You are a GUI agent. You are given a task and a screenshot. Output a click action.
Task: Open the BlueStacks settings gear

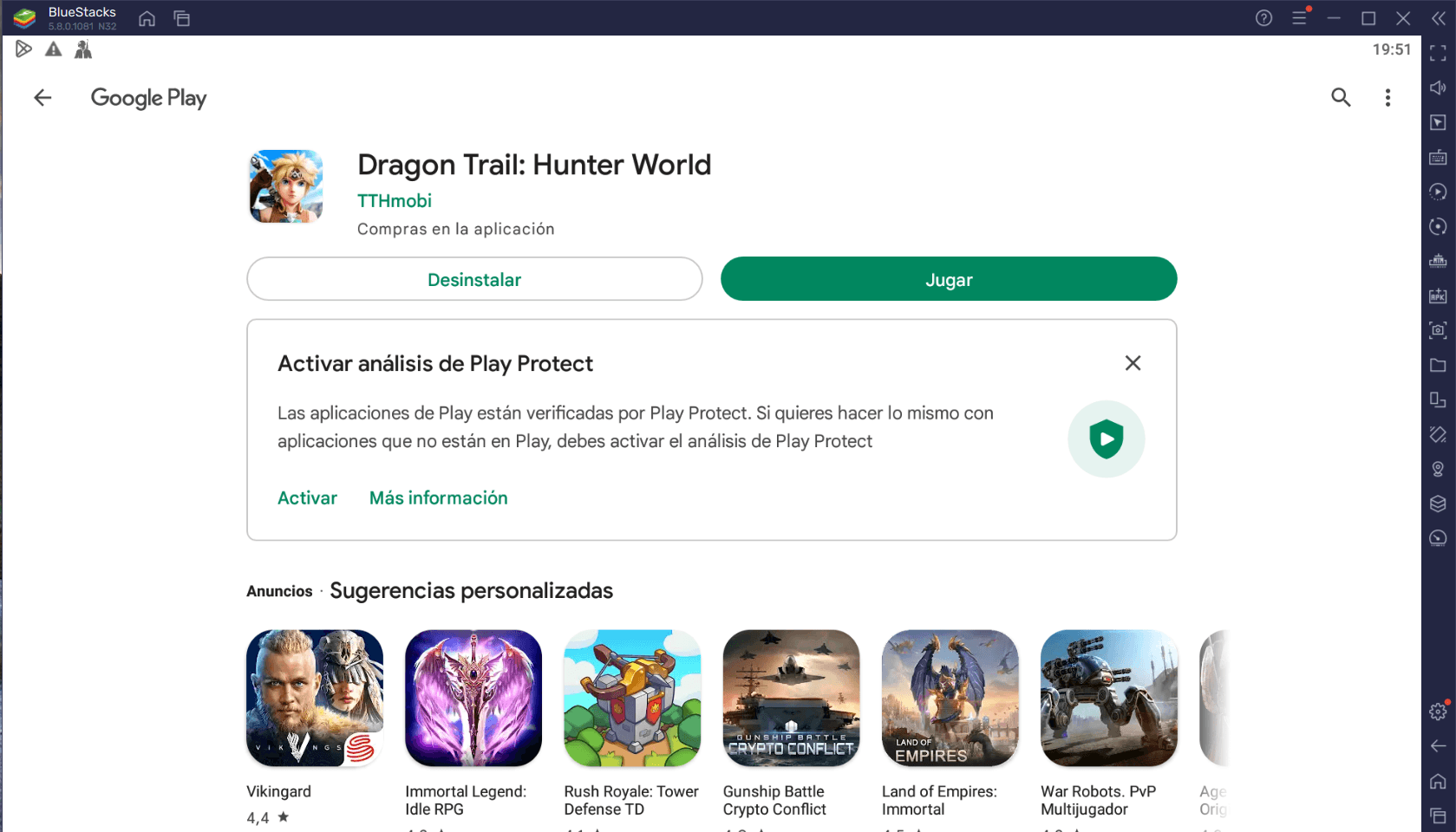click(1438, 712)
